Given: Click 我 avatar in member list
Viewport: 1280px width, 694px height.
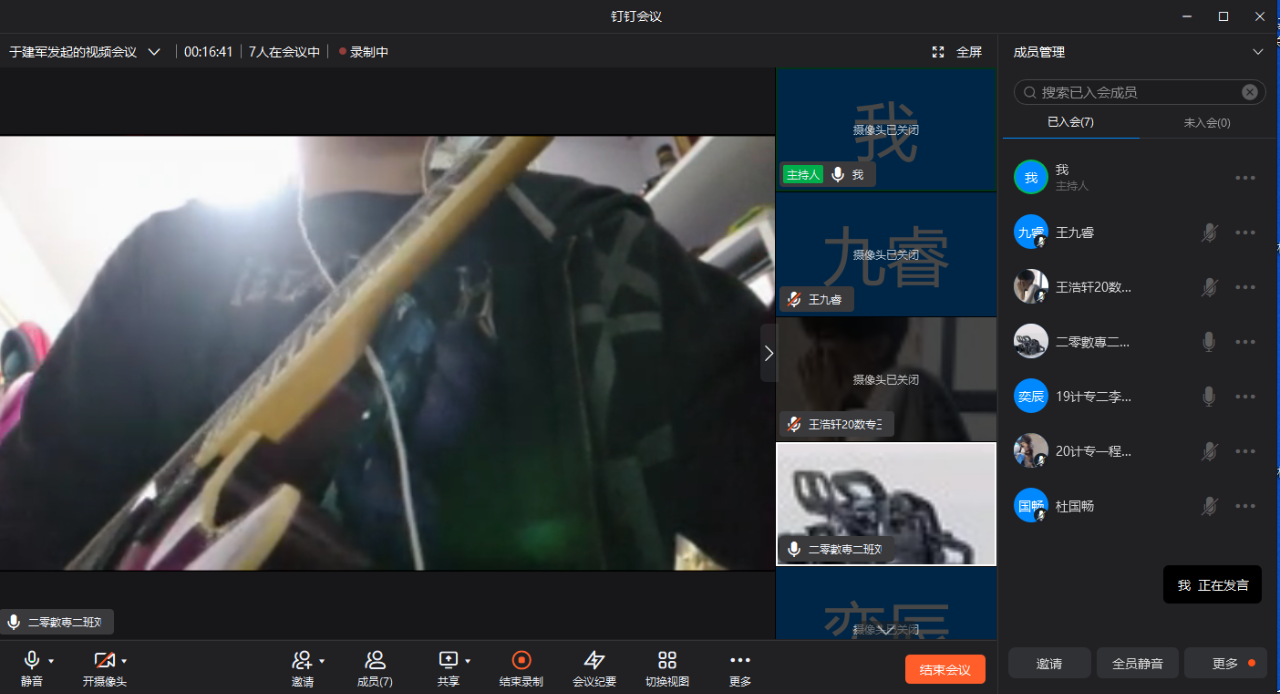Looking at the screenshot, I should 1031,177.
